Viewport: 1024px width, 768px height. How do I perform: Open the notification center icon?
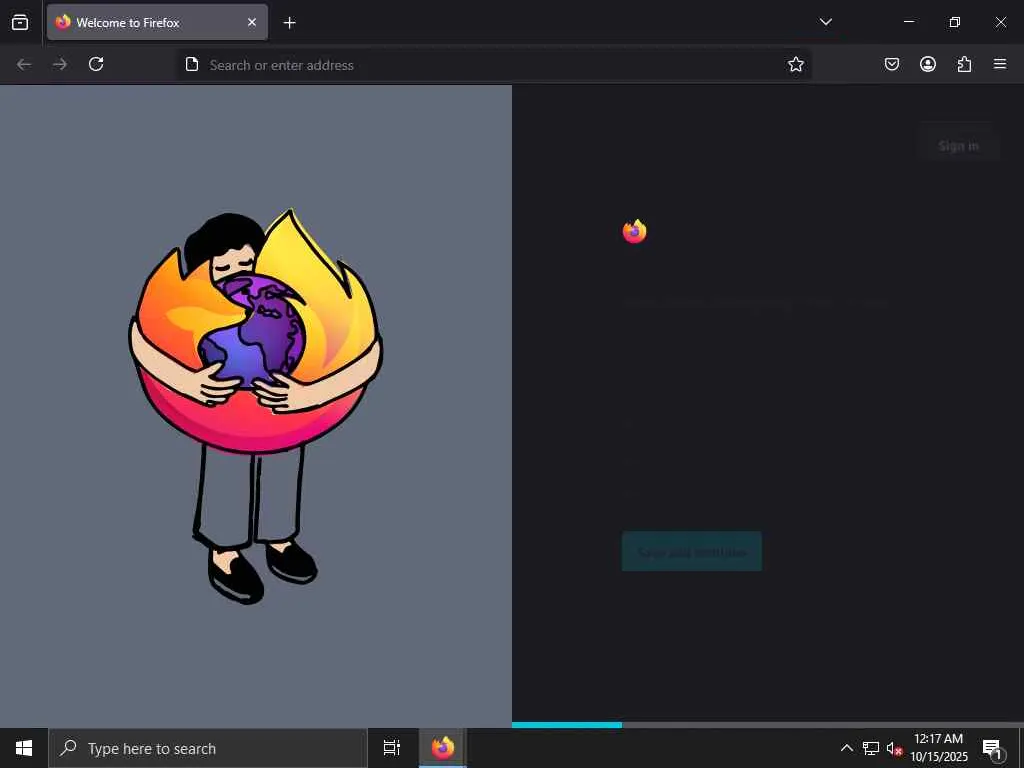(992, 749)
